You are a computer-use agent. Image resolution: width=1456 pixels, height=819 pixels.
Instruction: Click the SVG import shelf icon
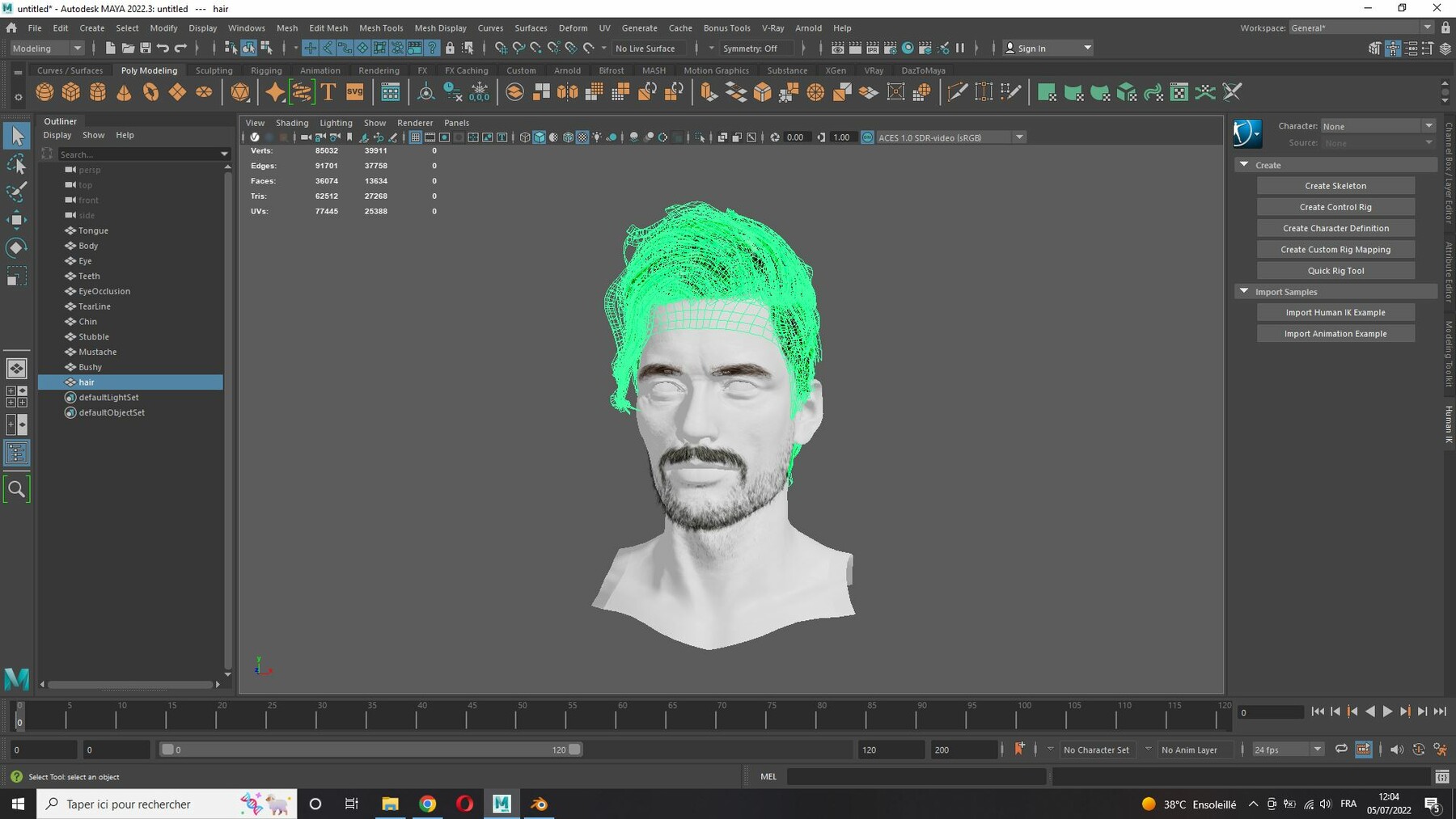pos(355,92)
